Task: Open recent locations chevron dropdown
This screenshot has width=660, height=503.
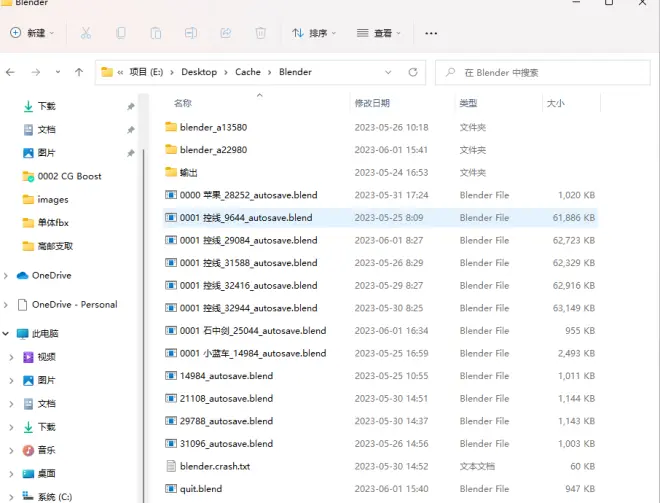Action: [x=58, y=72]
